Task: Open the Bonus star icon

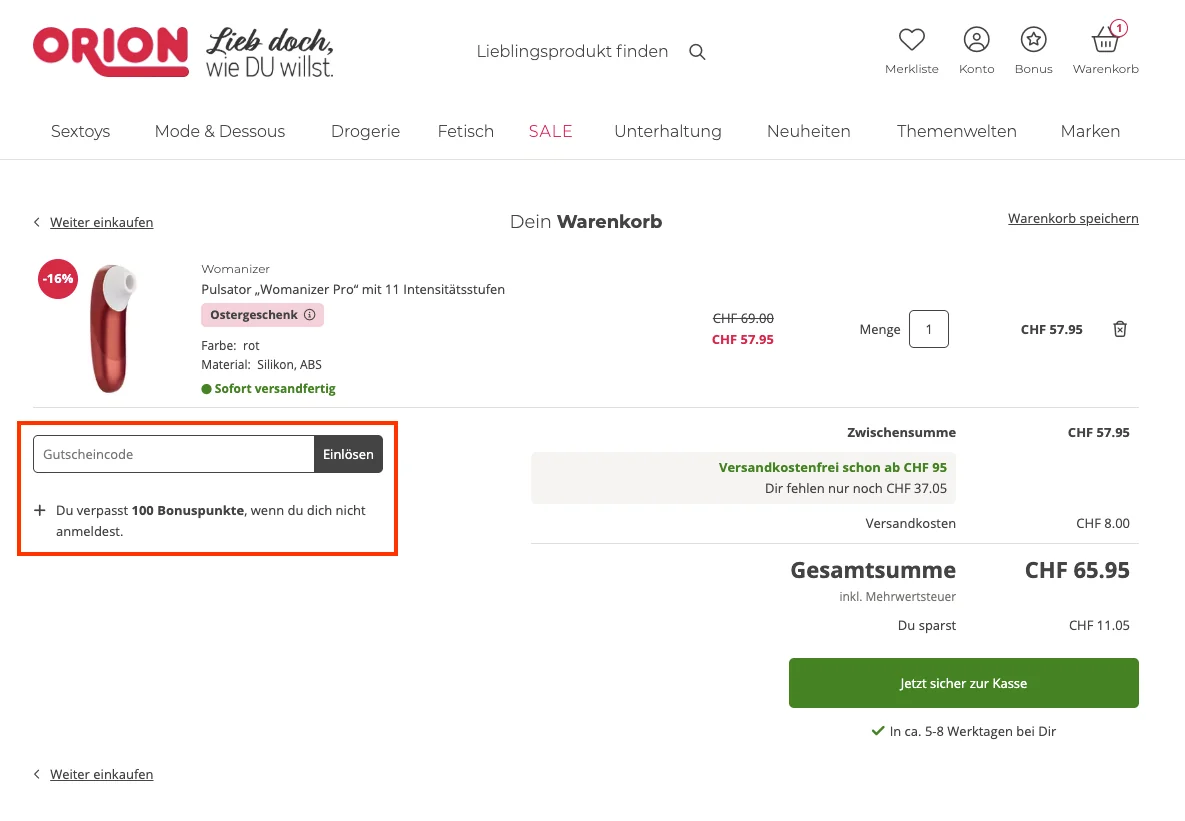Action: [1033, 38]
